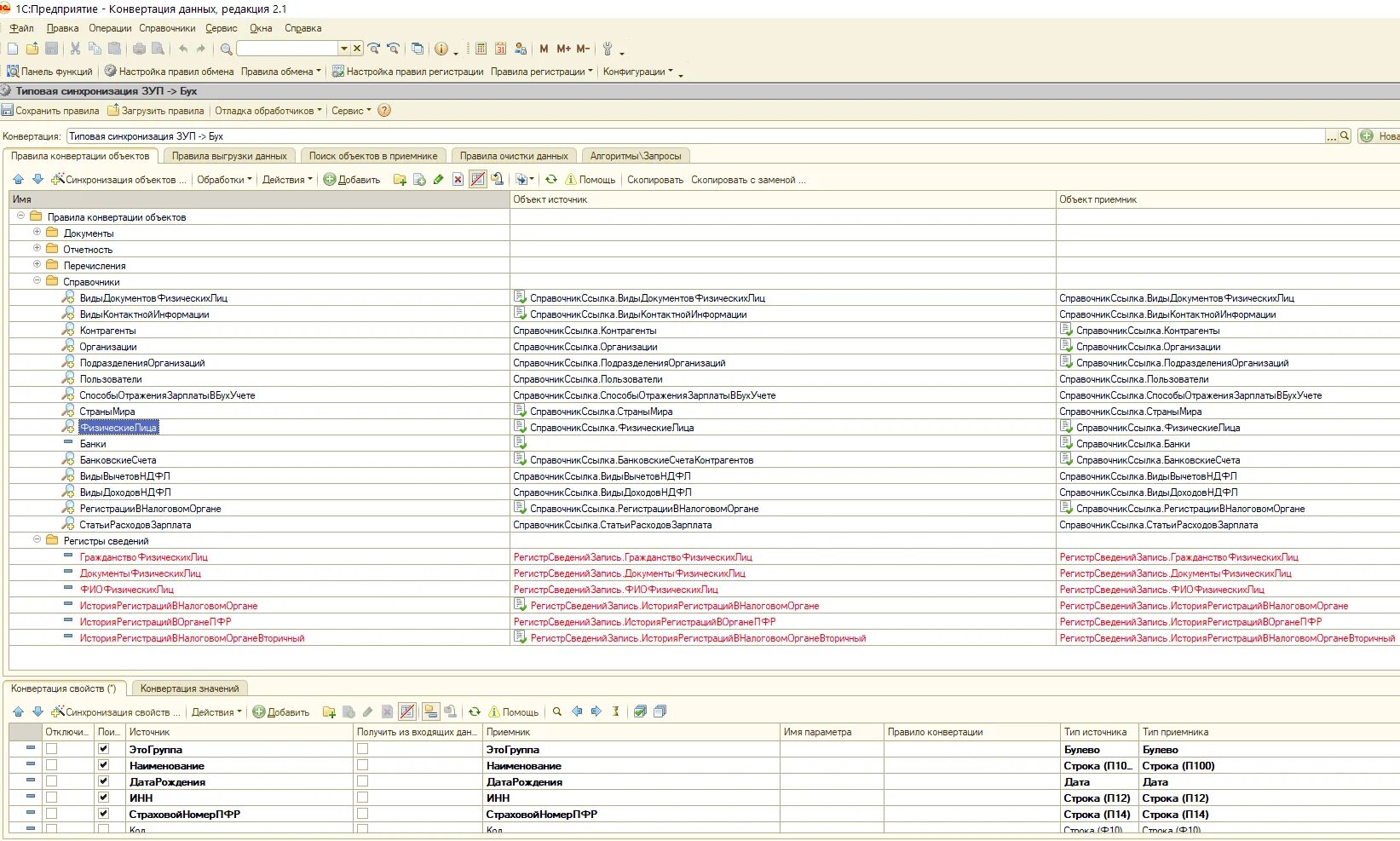
Task: Expand the Документы folder
Action: (x=37, y=232)
